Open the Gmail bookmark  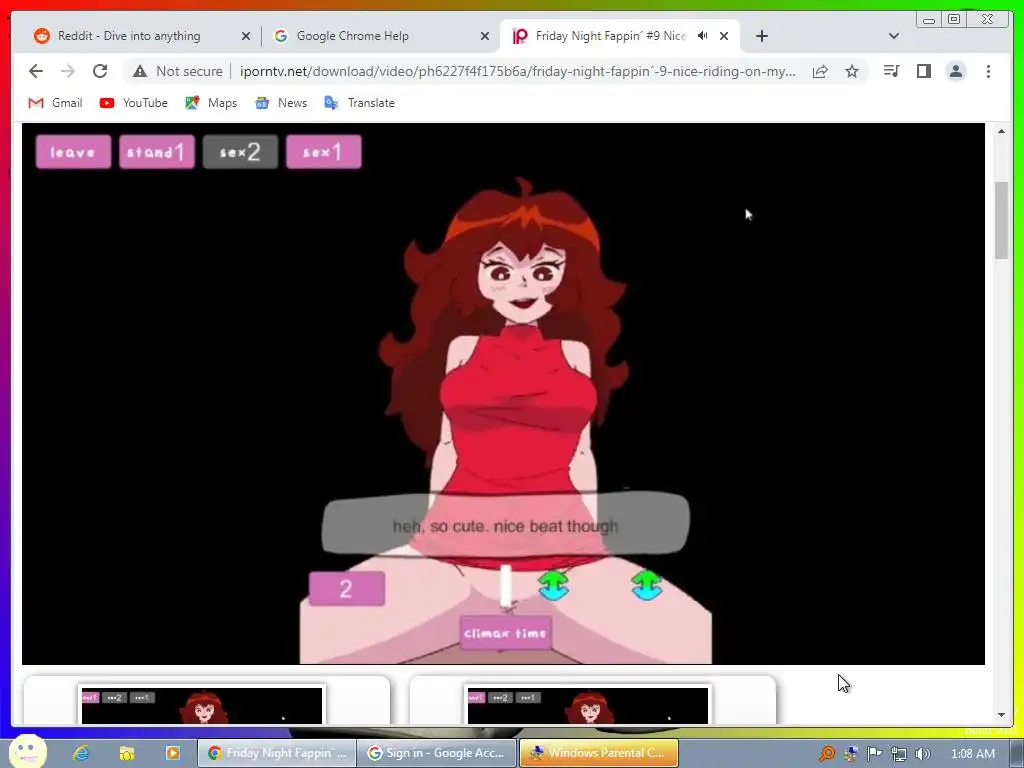pos(56,103)
